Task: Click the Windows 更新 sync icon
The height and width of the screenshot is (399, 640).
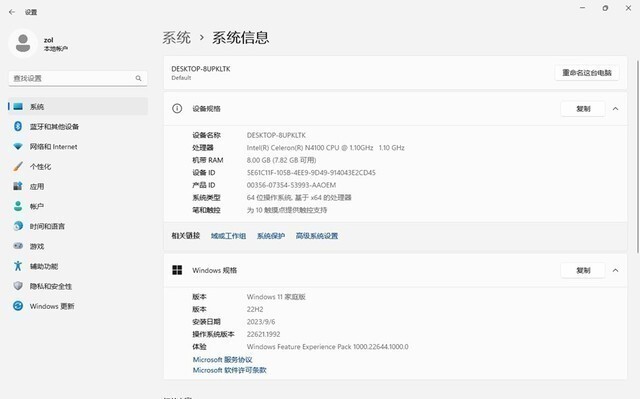Action: [18, 306]
